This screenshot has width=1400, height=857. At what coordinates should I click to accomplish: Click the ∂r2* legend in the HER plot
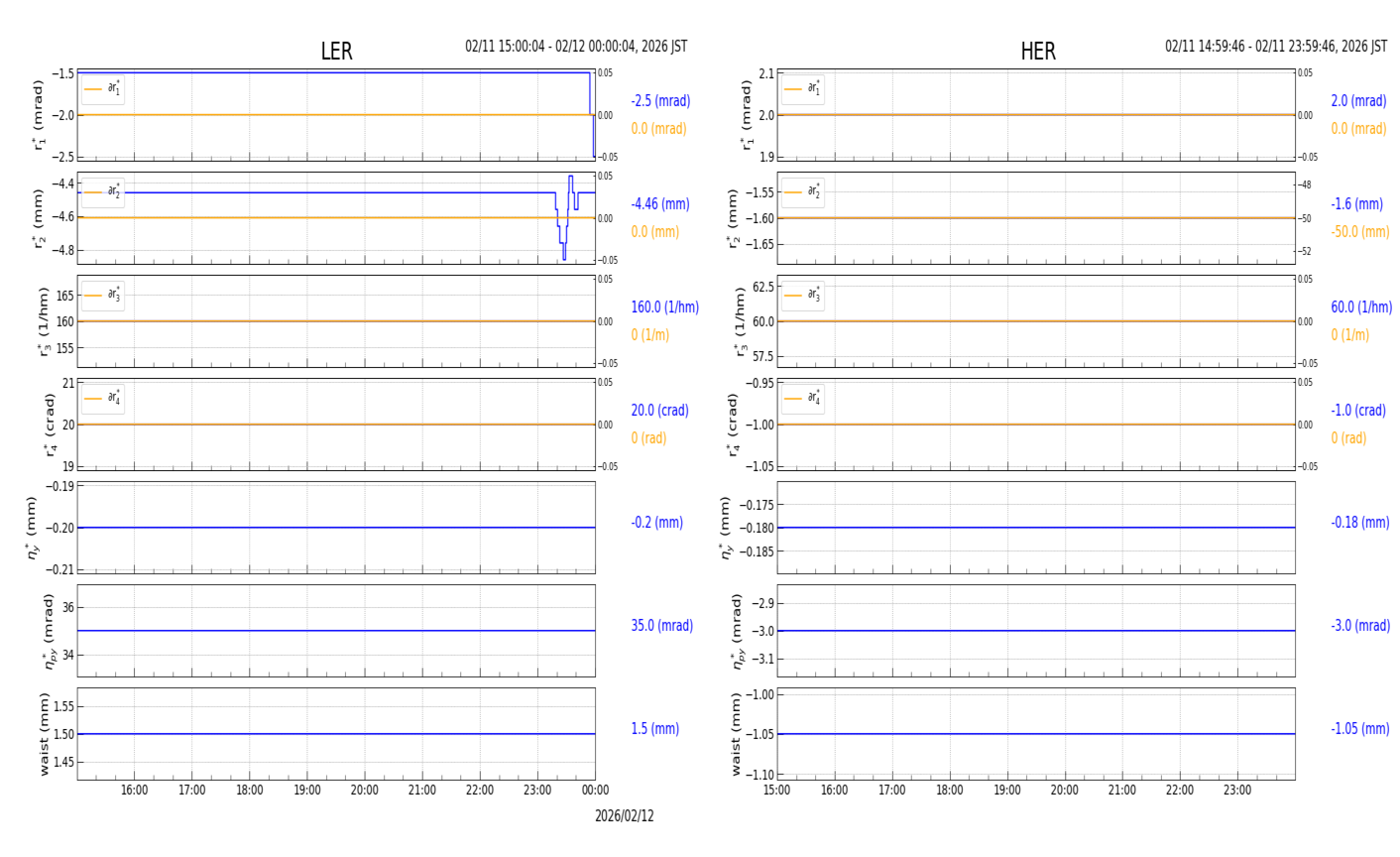[x=802, y=192]
